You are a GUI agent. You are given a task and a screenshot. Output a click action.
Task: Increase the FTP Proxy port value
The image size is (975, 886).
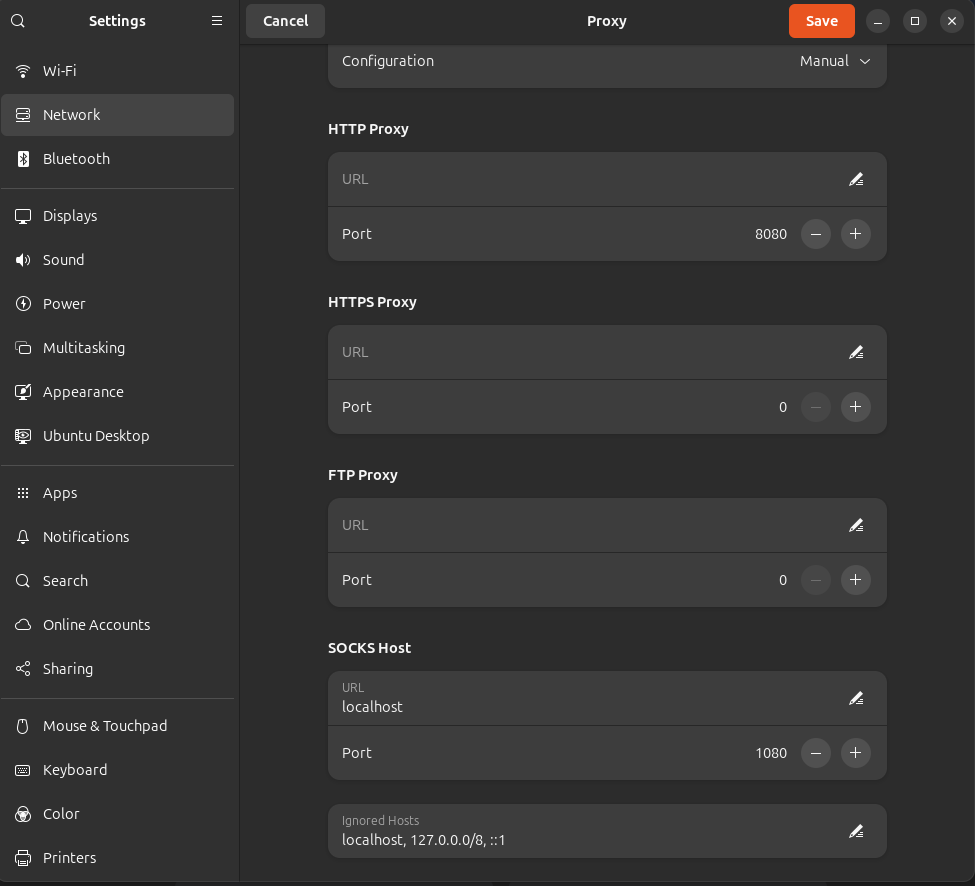(x=855, y=580)
